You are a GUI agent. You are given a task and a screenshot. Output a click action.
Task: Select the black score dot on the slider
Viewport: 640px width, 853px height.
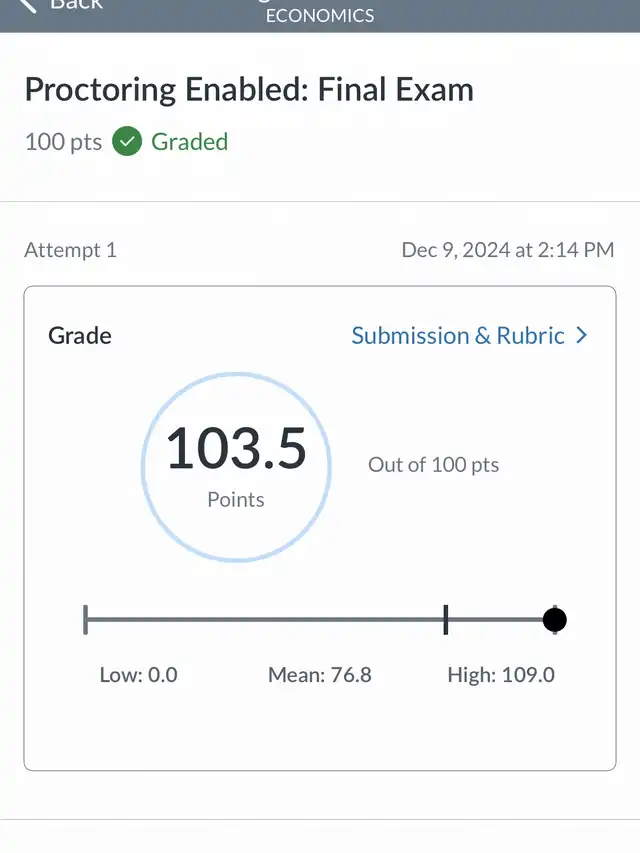pos(555,620)
